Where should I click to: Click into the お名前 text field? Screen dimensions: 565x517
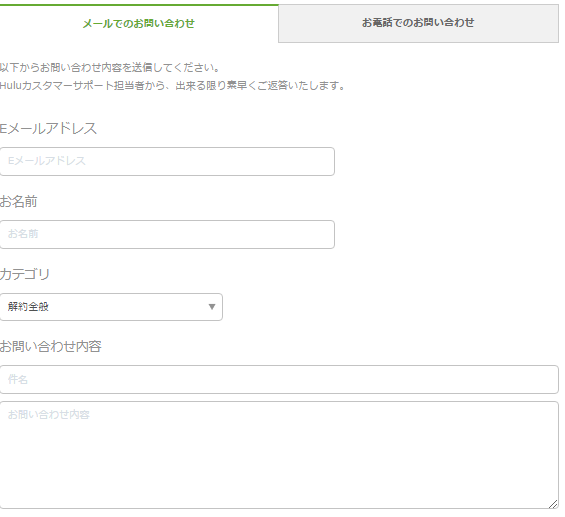pyautogui.click(x=167, y=235)
